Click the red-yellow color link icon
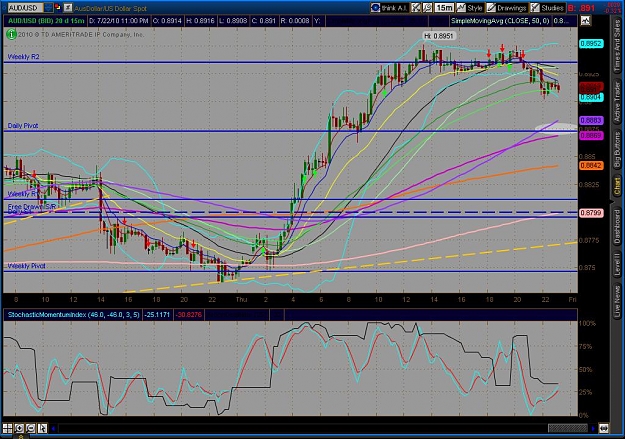The width and height of the screenshot is (625, 439). [58, 7]
